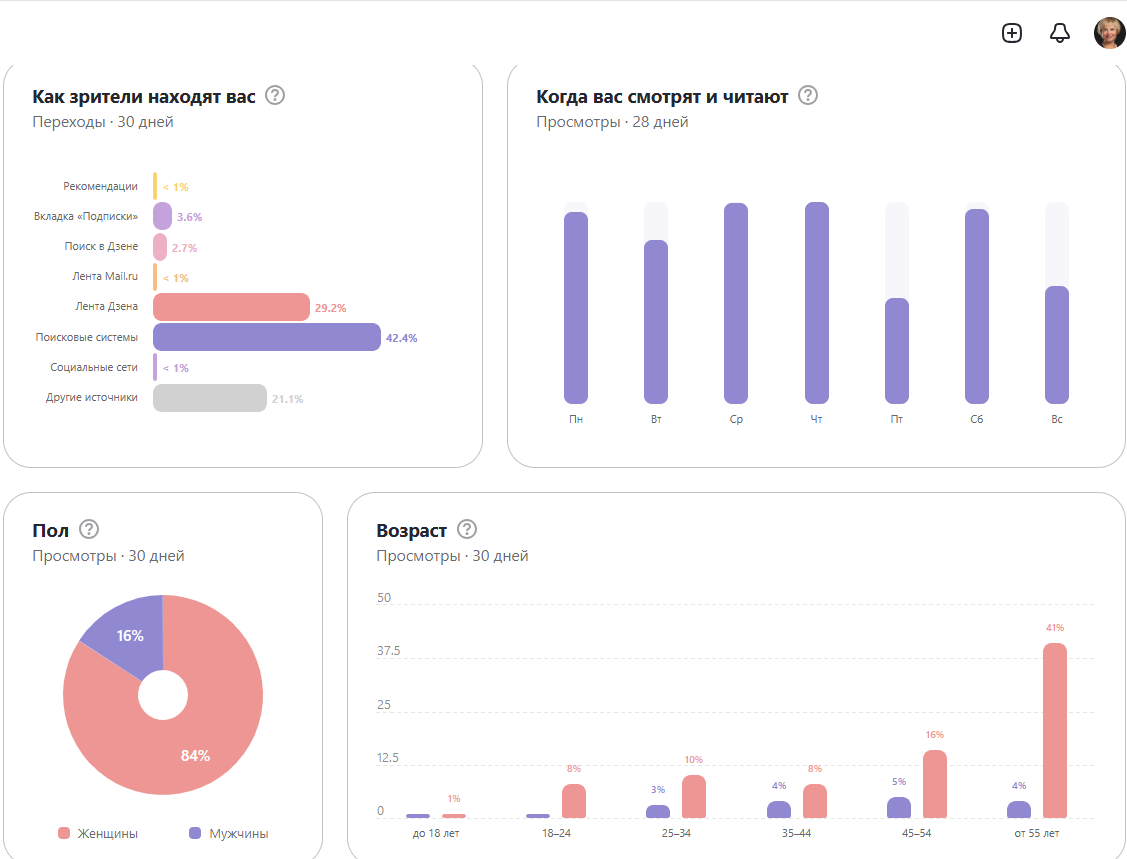Click the '18–24' axis label

point(556,833)
